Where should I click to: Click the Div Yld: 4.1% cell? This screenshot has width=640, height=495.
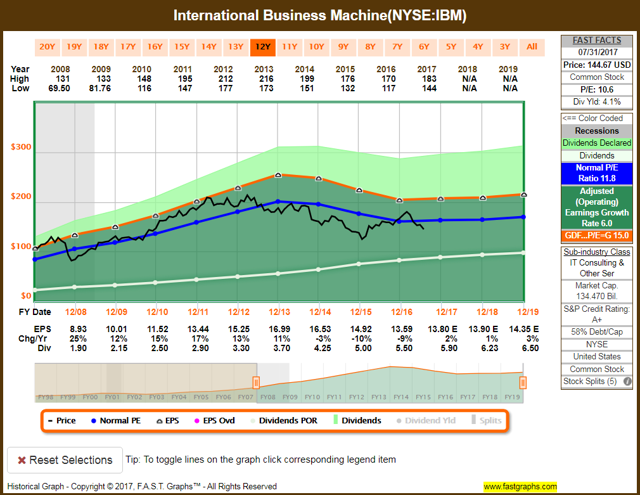click(597, 102)
